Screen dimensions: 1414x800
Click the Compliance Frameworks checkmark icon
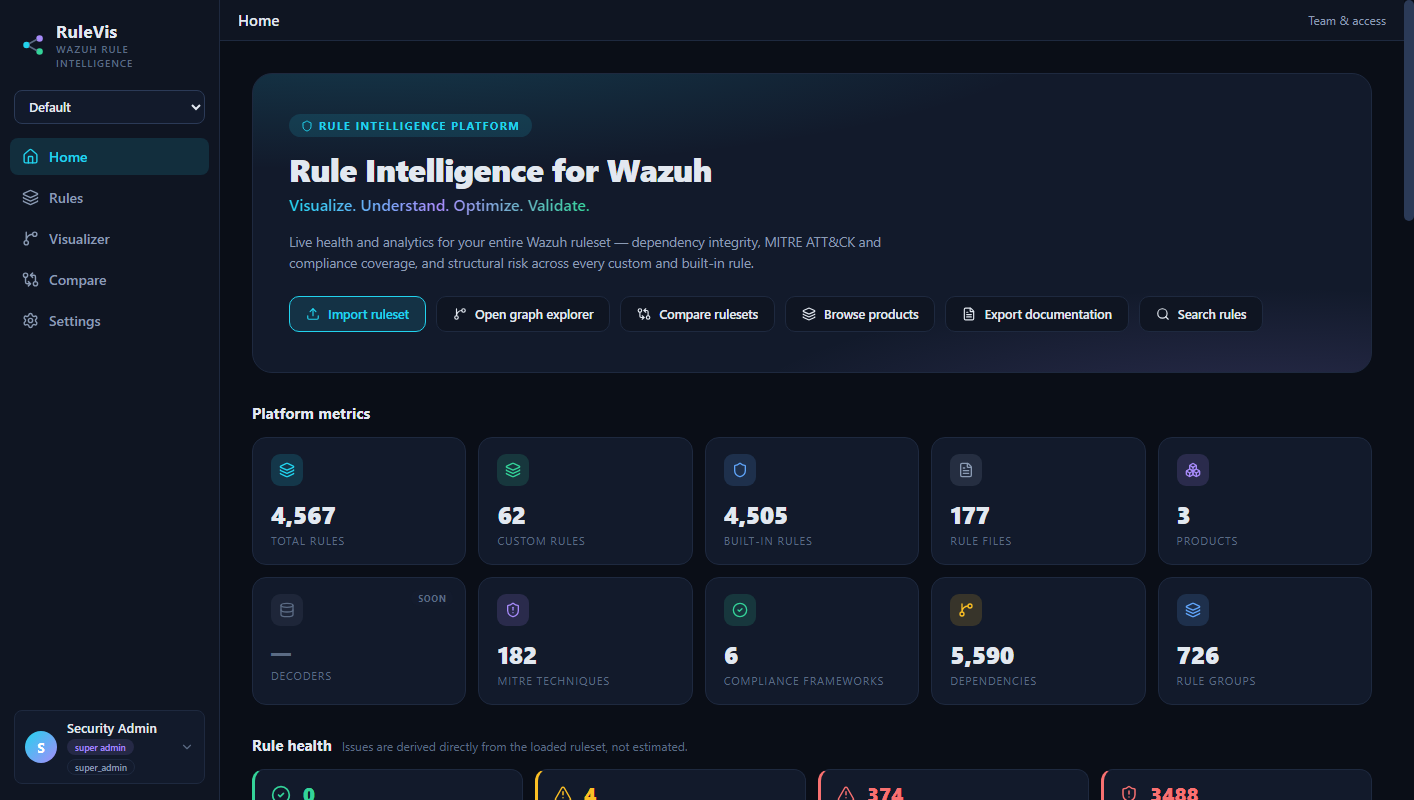click(x=740, y=610)
